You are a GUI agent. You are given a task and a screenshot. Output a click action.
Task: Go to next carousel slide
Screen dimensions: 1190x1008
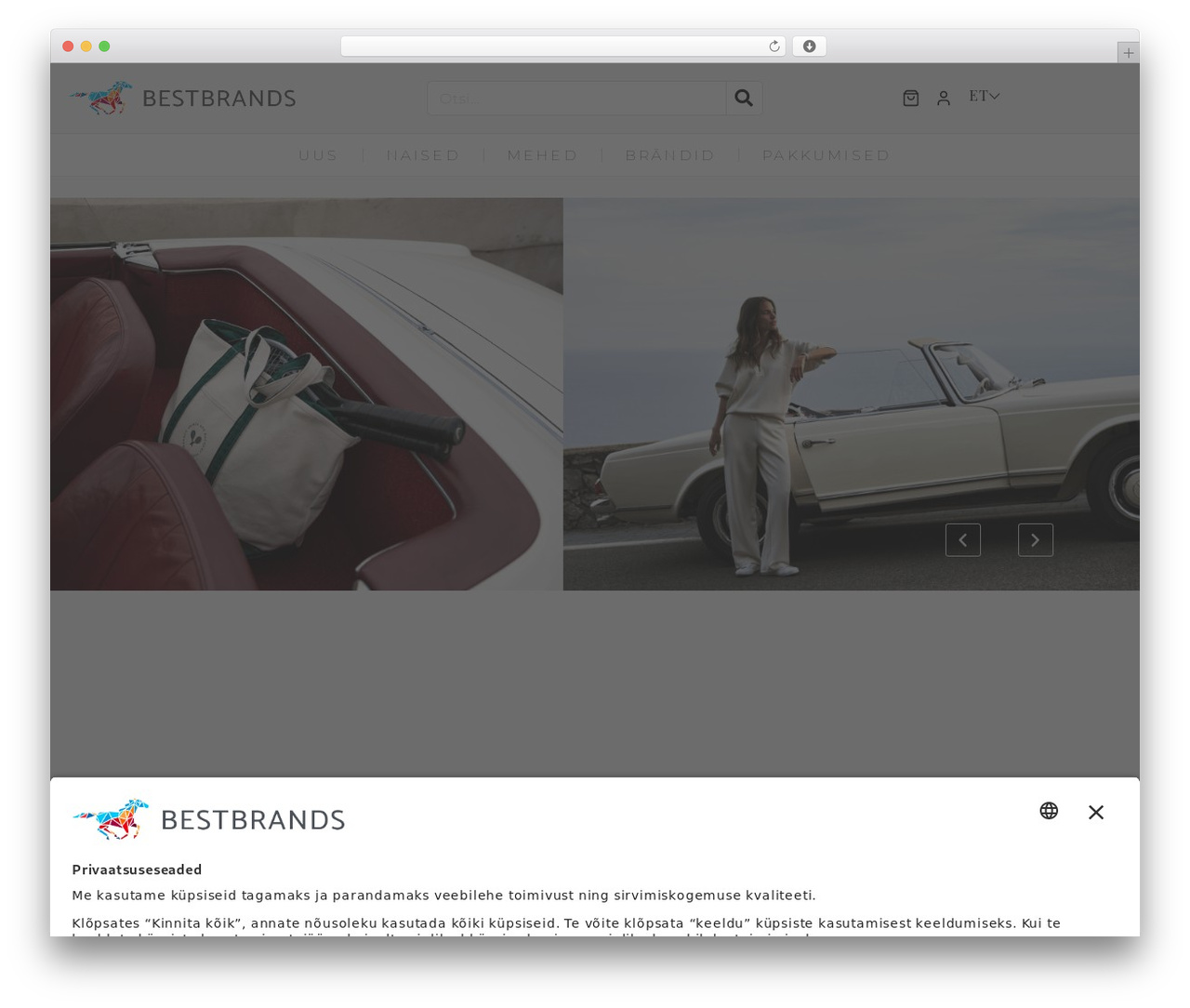point(1036,539)
